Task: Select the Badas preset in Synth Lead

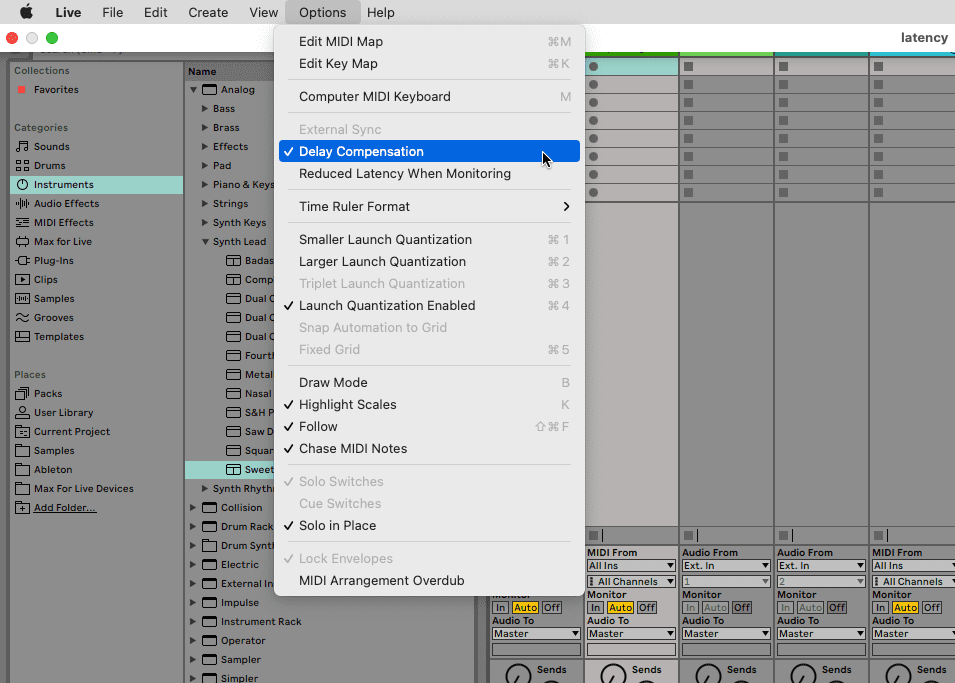Action: click(259, 260)
